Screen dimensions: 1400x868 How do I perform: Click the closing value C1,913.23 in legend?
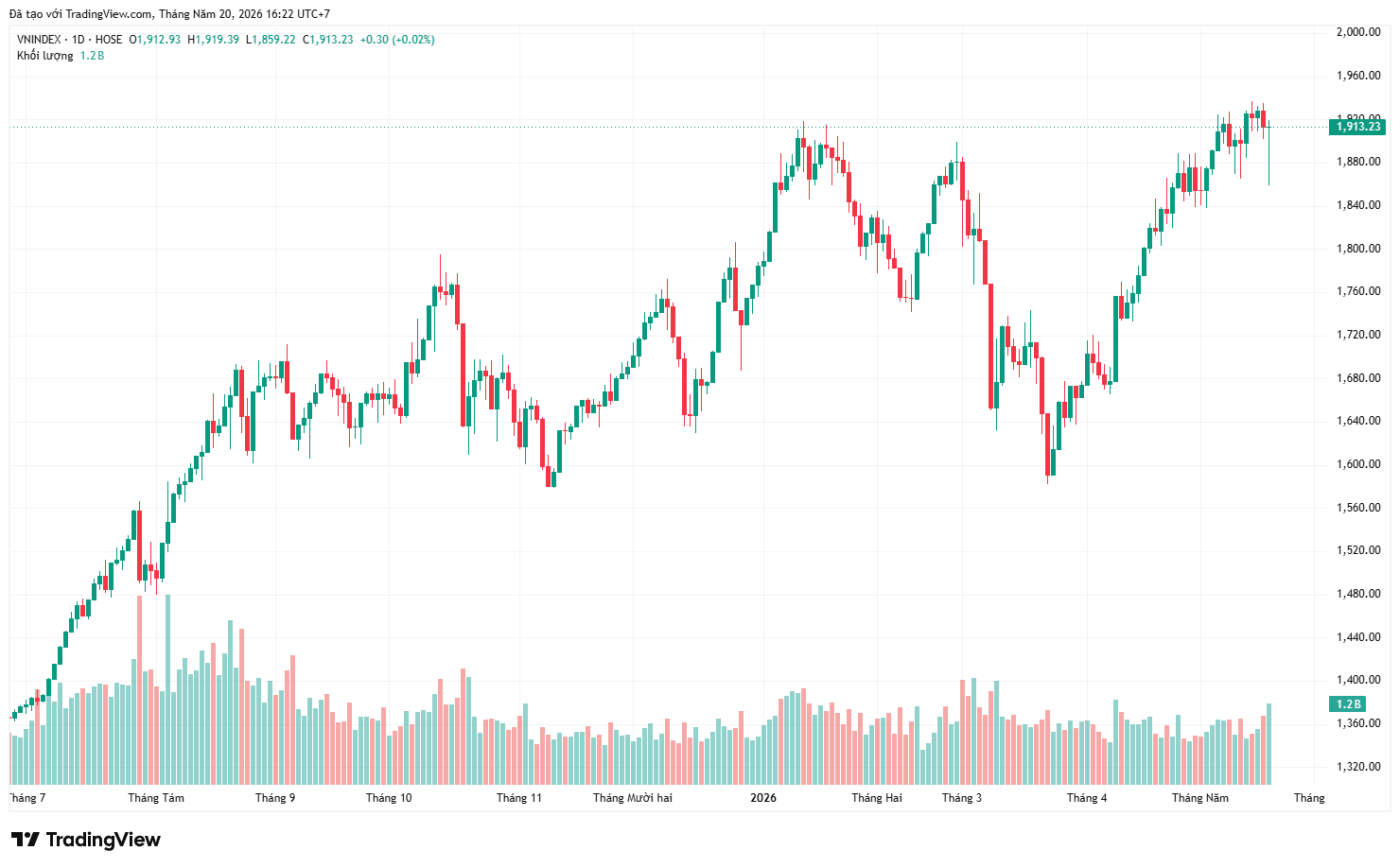(x=328, y=40)
